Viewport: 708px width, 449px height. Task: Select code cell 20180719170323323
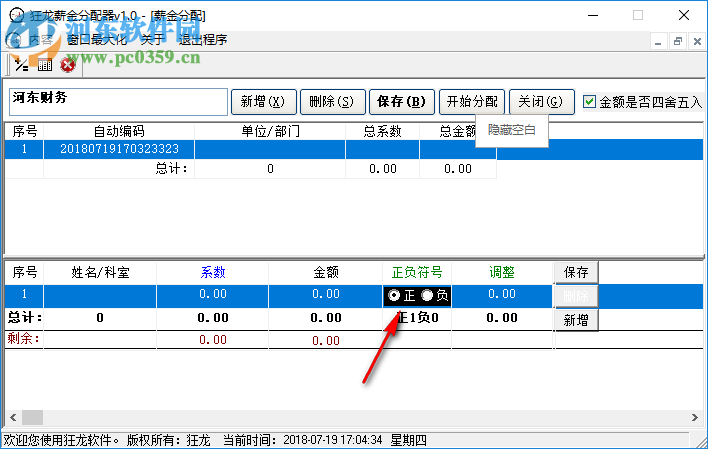tap(119, 149)
